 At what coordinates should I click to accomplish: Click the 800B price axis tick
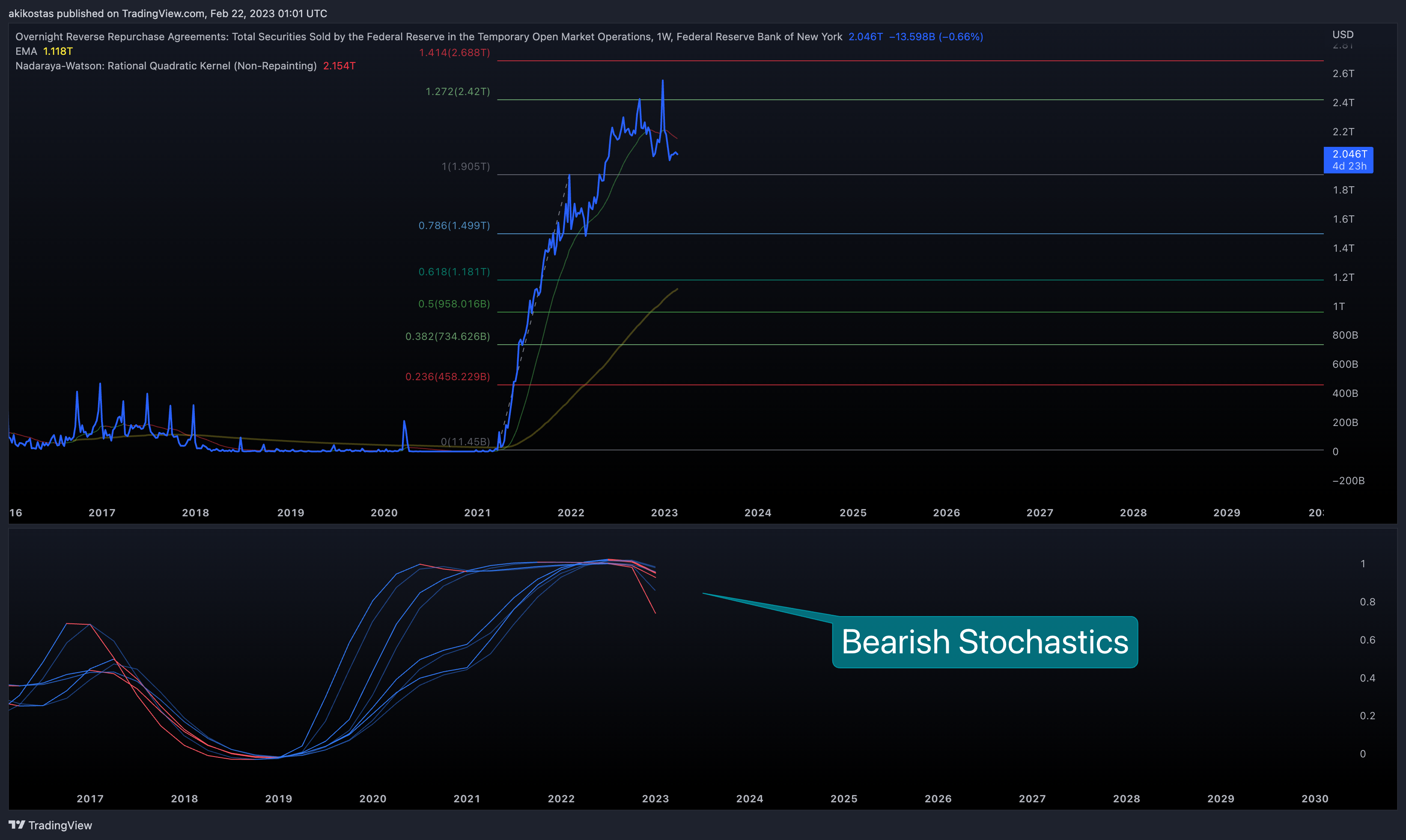pyautogui.click(x=1345, y=335)
